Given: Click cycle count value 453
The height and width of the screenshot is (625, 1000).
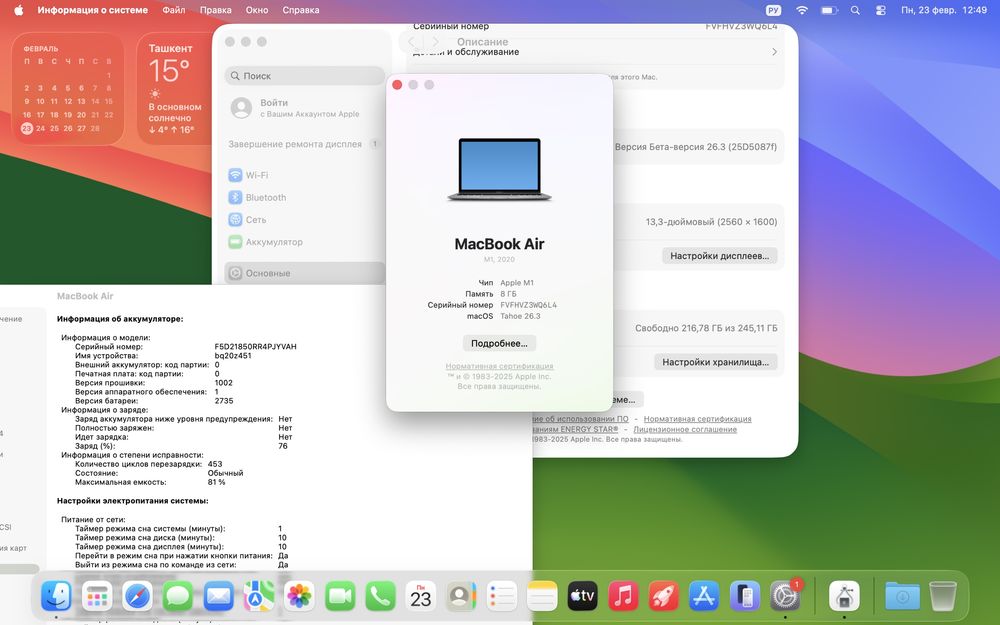Looking at the screenshot, I should point(215,464).
